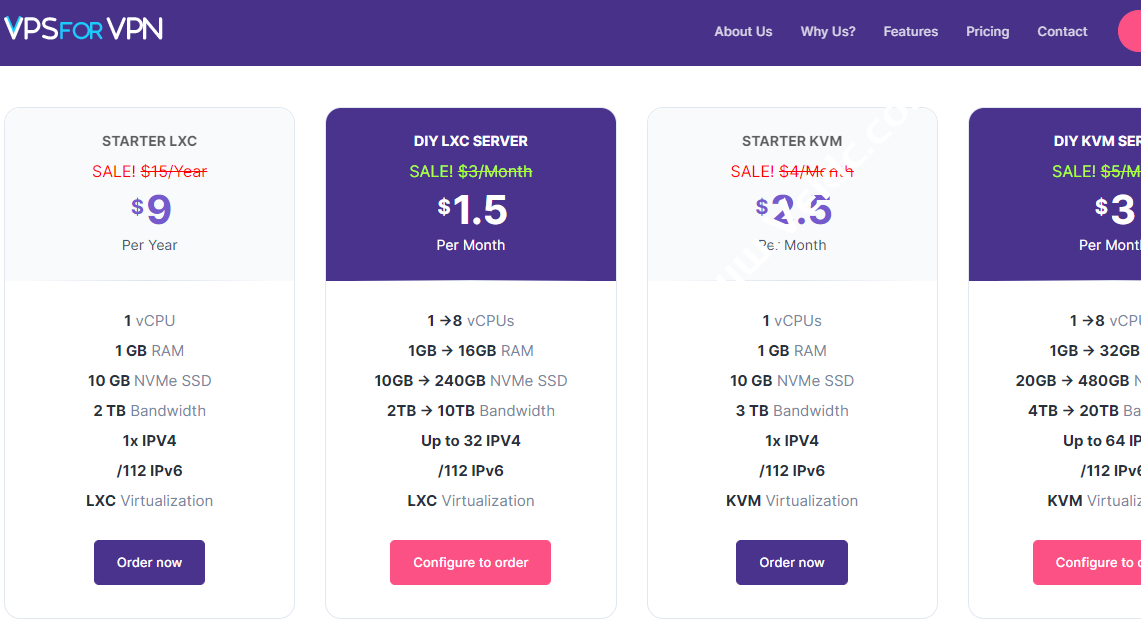The height and width of the screenshot is (636, 1141).
Task: Open the Why Us? page
Action: point(828,31)
